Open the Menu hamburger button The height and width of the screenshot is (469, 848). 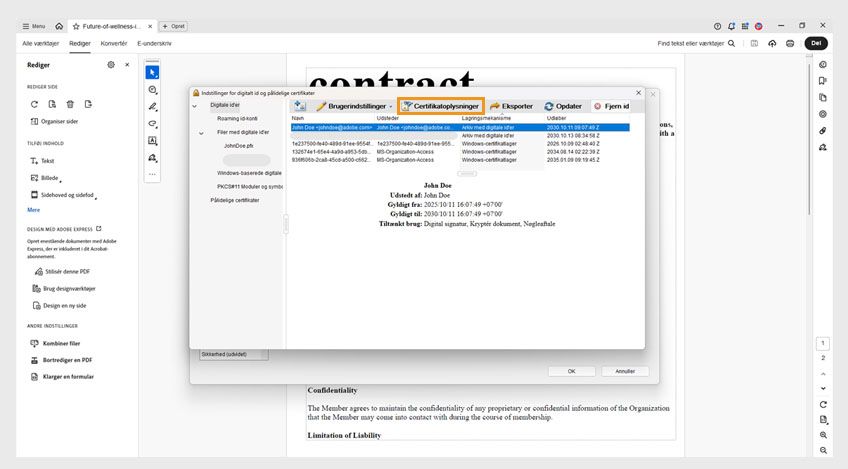(x=34, y=26)
